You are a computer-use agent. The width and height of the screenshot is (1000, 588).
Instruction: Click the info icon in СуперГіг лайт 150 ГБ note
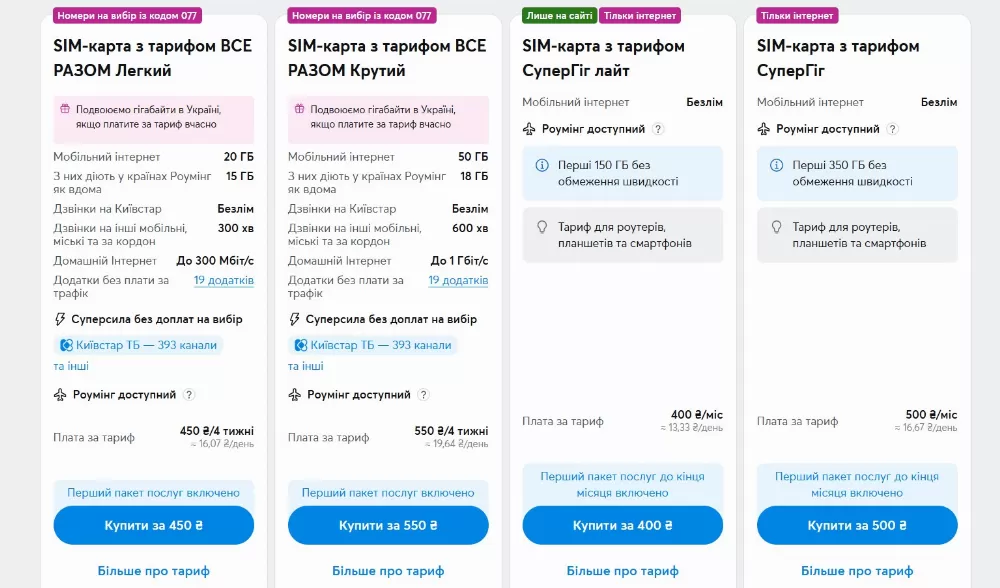click(x=542, y=165)
